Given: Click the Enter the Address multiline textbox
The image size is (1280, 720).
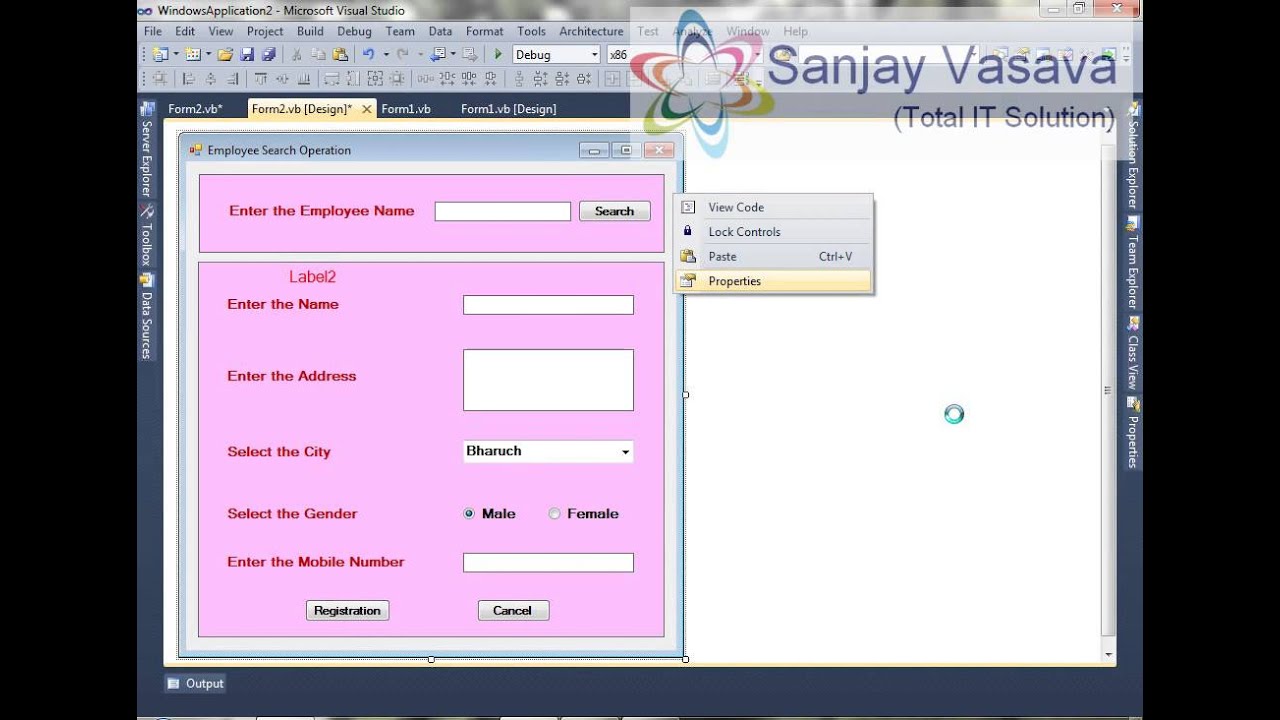Looking at the screenshot, I should (548, 380).
